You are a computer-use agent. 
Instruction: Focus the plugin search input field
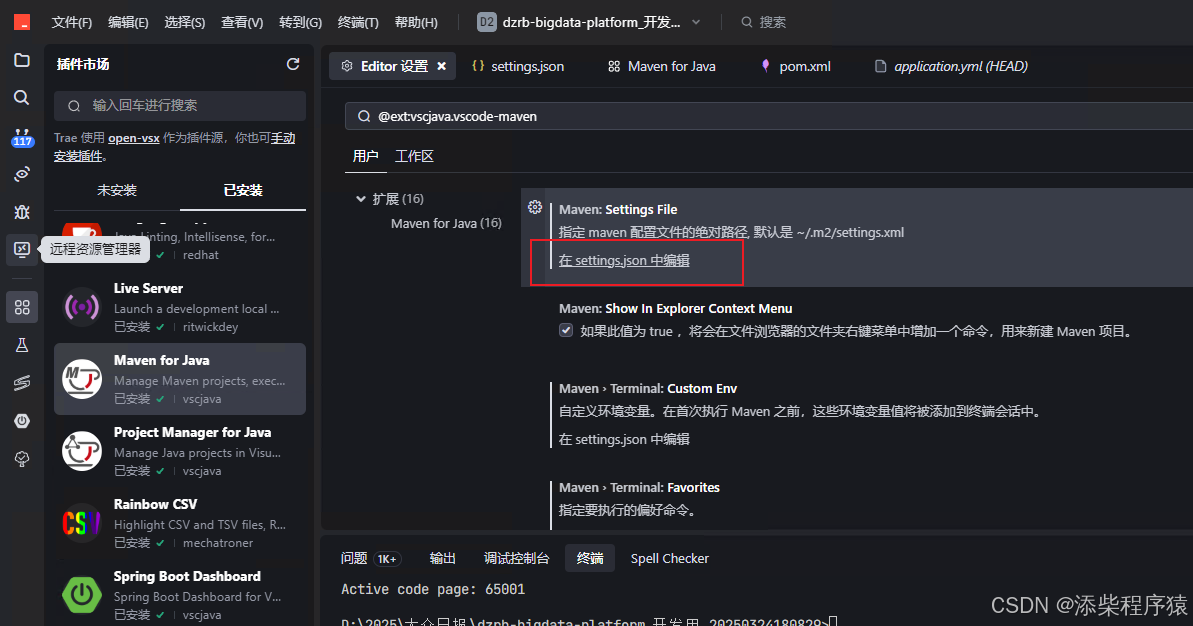point(180,106)
